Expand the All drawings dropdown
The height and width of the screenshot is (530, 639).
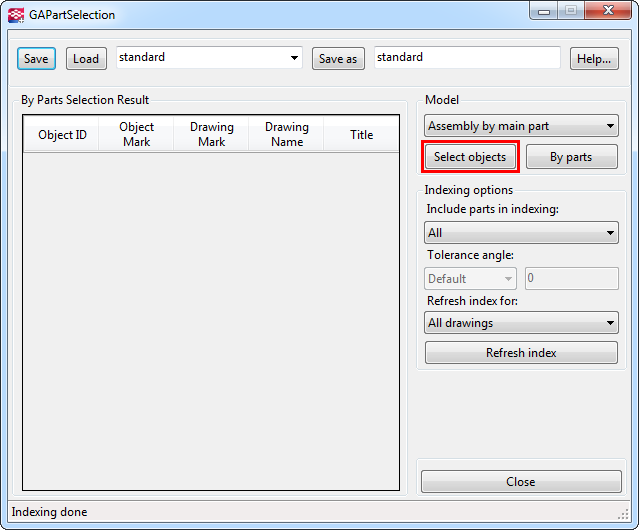(521, 323)
